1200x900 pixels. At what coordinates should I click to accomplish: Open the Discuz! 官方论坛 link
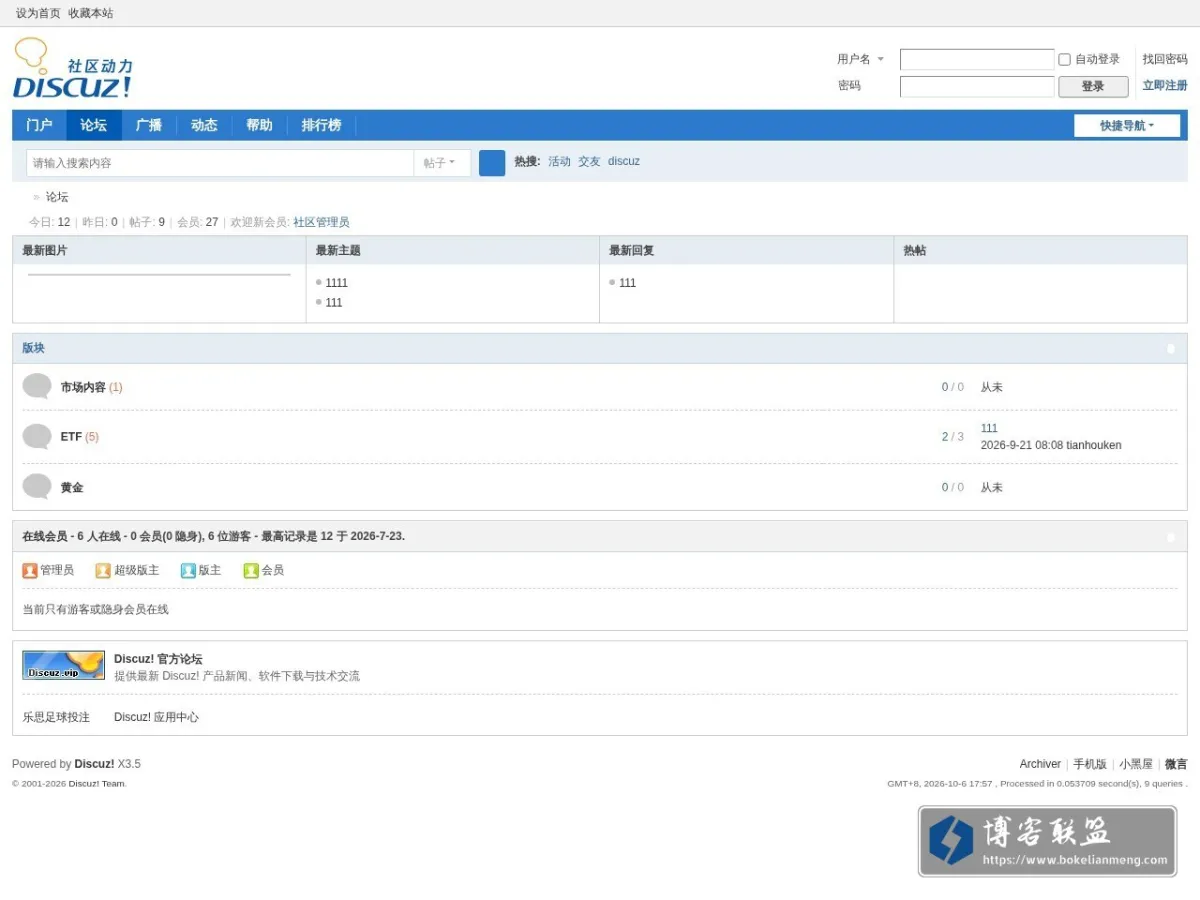click(x=158, y=659)
